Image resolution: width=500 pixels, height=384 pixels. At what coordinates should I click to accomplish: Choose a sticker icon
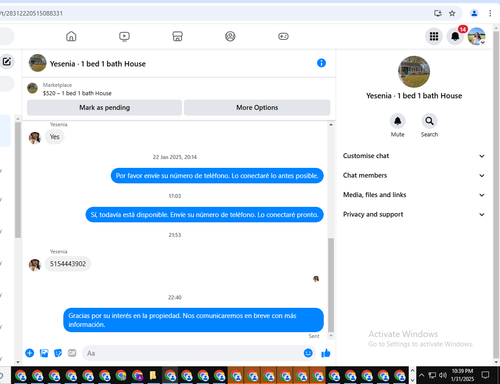[x=58, y=353]
